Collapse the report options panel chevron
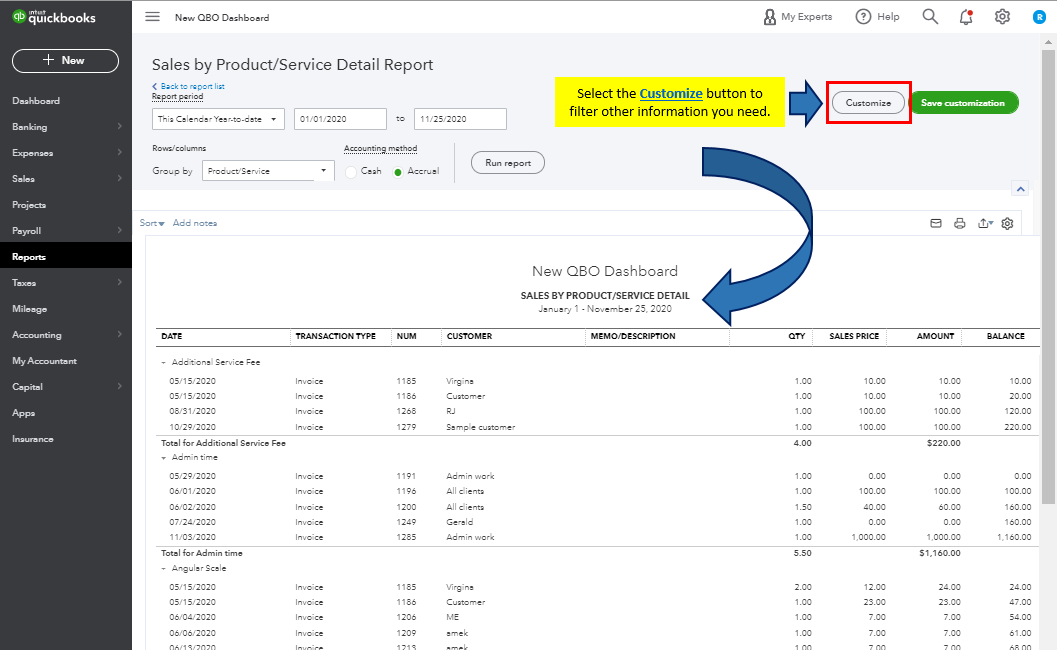 (1021, 189)
